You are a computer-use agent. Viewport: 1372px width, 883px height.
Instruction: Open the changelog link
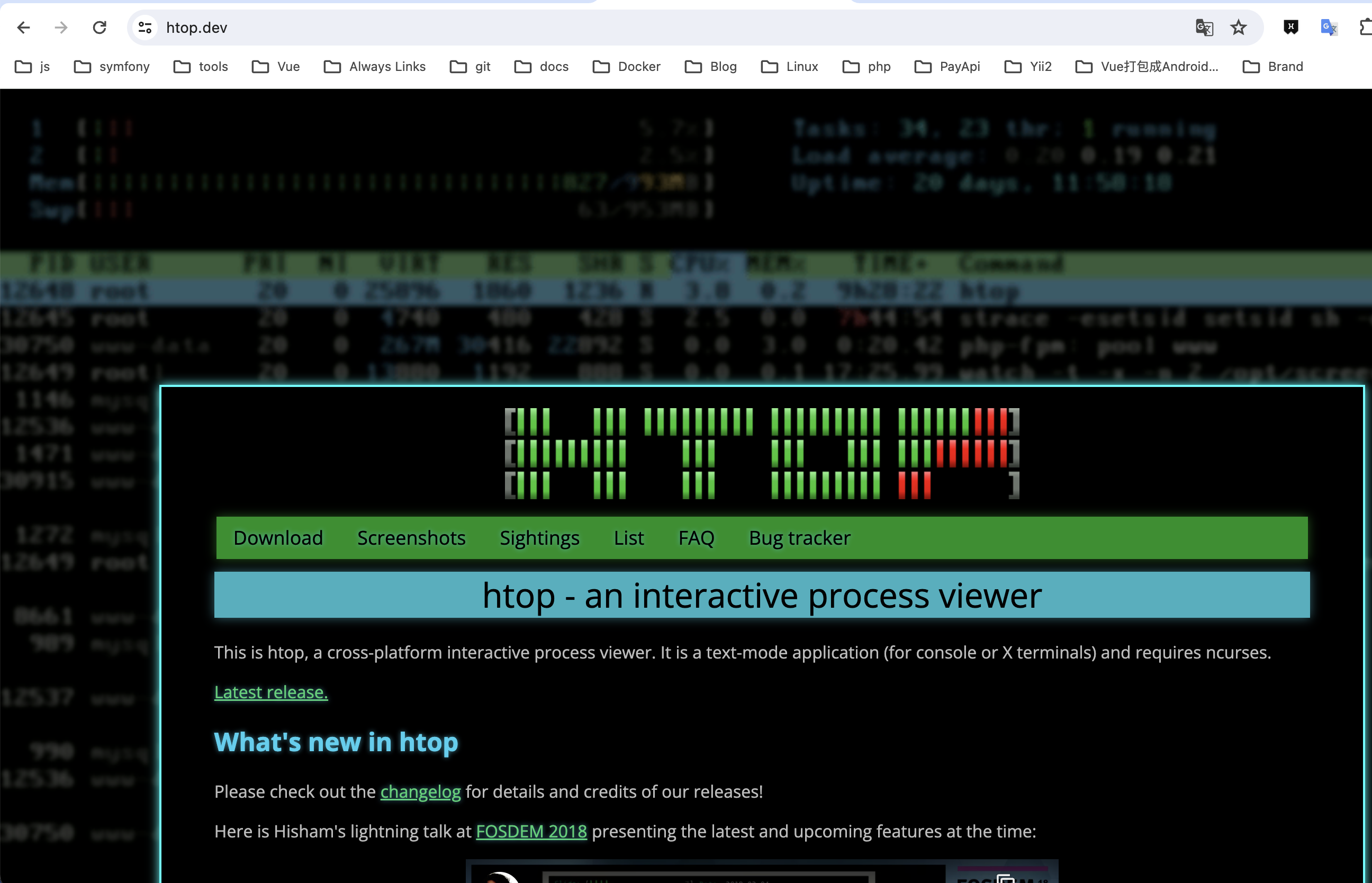pyautogui.click(x=420, y=791)
